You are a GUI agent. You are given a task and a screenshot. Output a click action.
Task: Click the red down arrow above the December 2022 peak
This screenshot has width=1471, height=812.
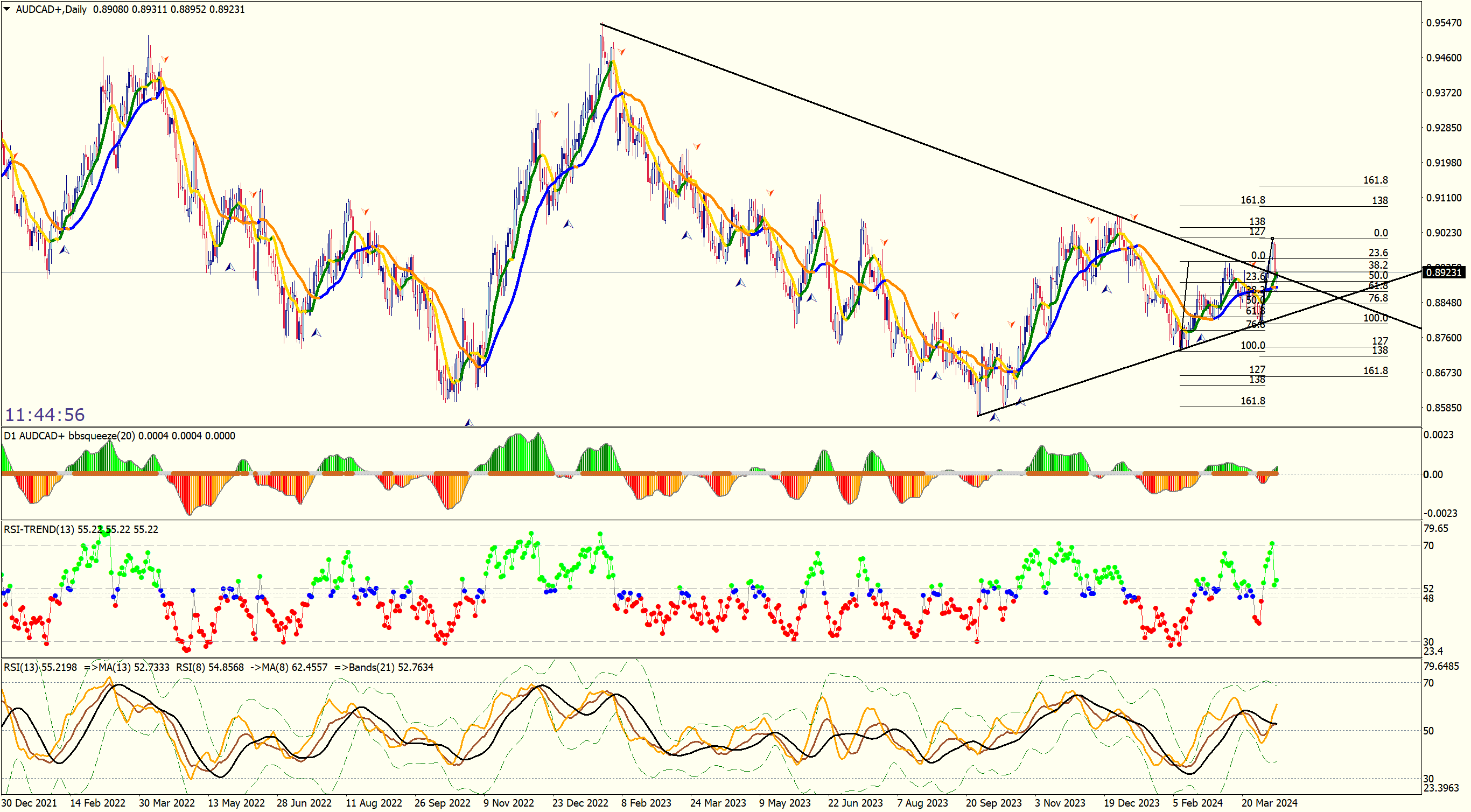[621, 52]
